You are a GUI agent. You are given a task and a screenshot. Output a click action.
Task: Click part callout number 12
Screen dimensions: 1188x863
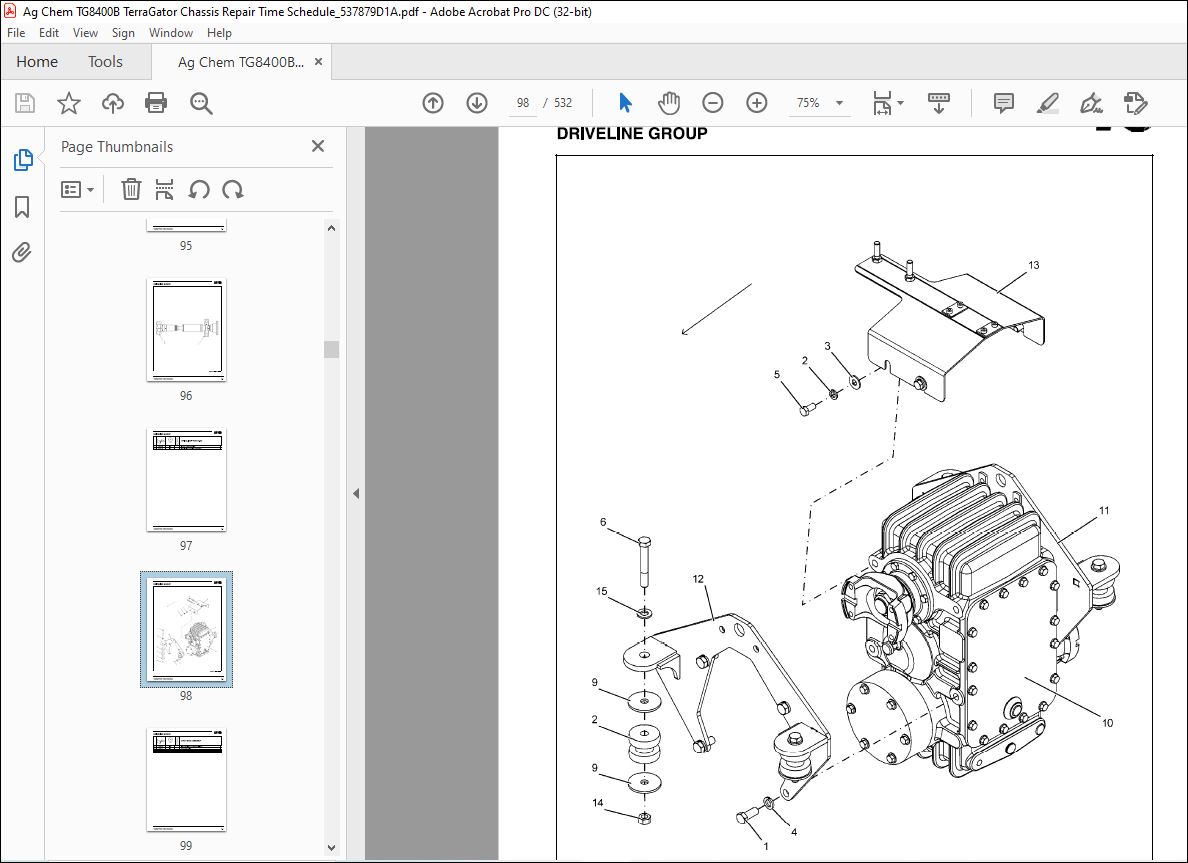(x=698, y=579)
